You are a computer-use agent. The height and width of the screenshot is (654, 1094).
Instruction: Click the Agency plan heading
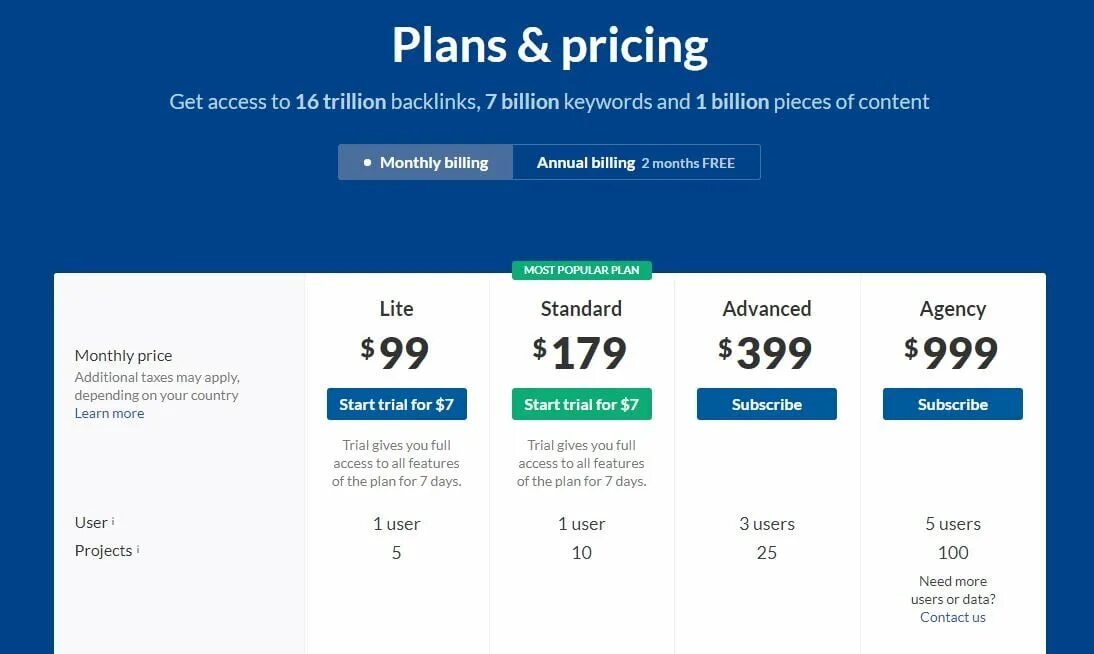coord(952,309)
